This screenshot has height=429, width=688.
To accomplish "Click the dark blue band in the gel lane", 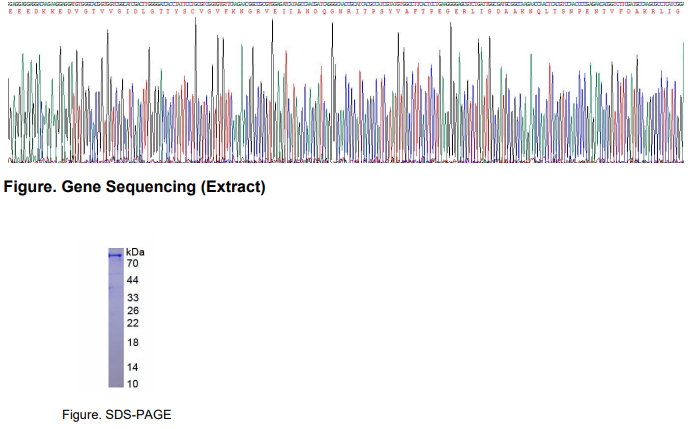I will [x=116, y=255].
